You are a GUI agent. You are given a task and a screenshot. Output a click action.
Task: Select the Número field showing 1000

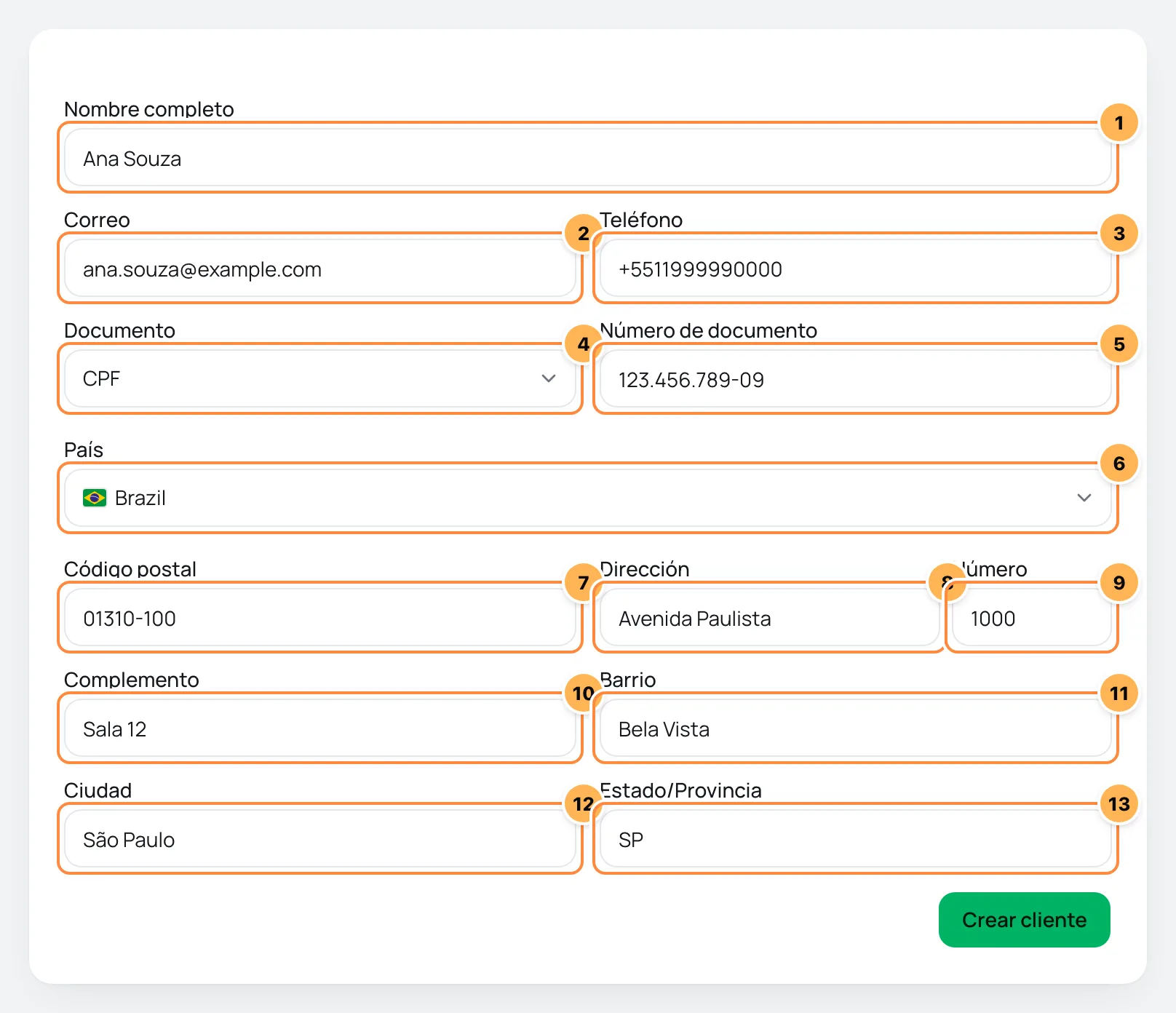tap(1032, 618)
